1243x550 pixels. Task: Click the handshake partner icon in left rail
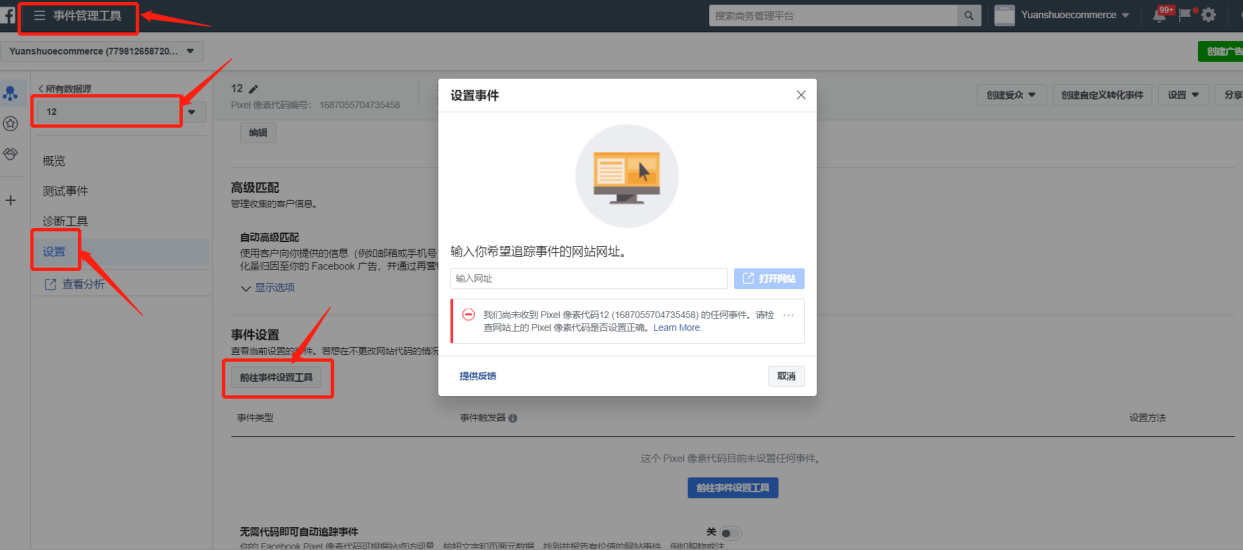coord(11,154)
